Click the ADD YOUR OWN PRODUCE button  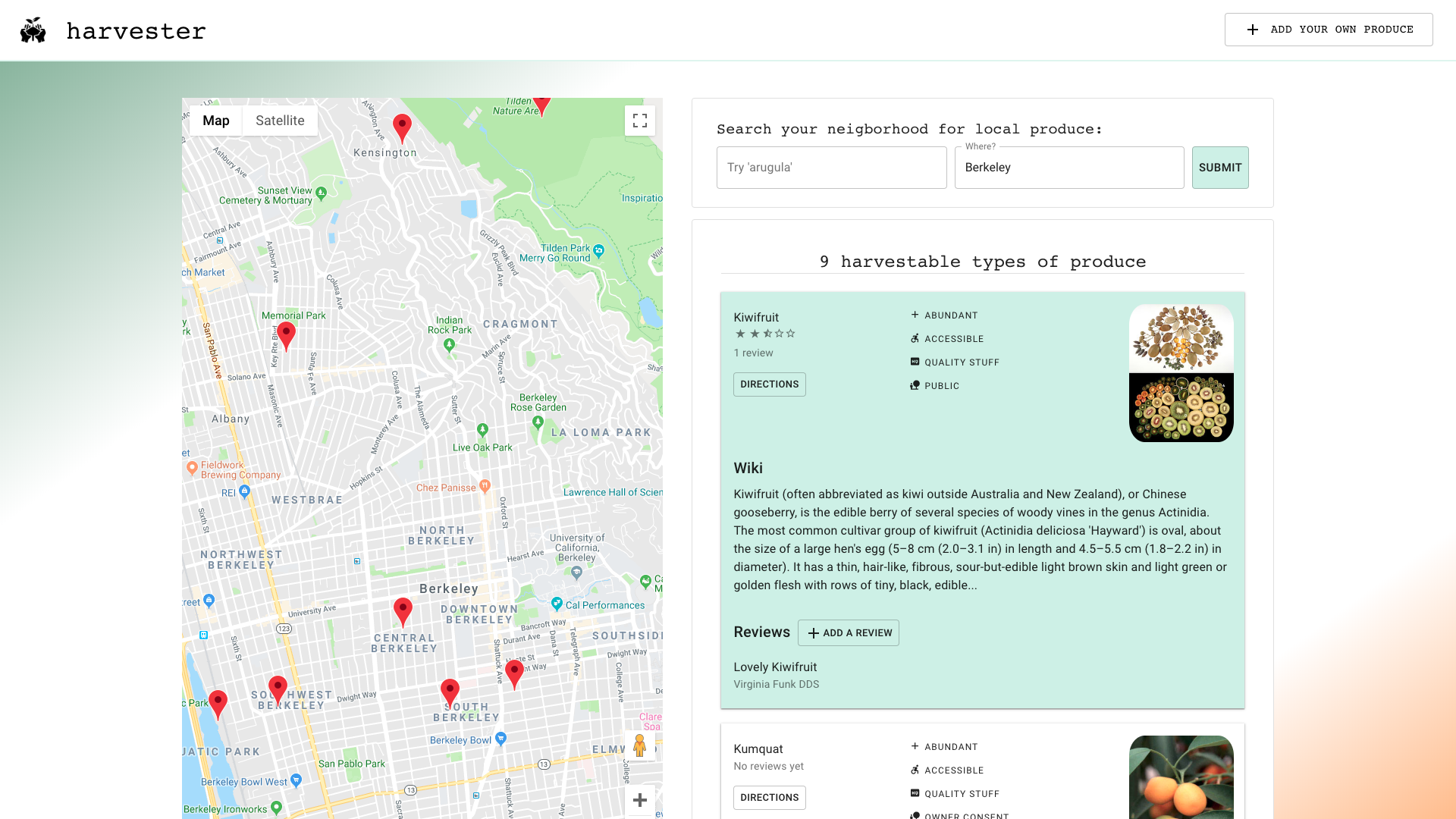[1328, 29]
